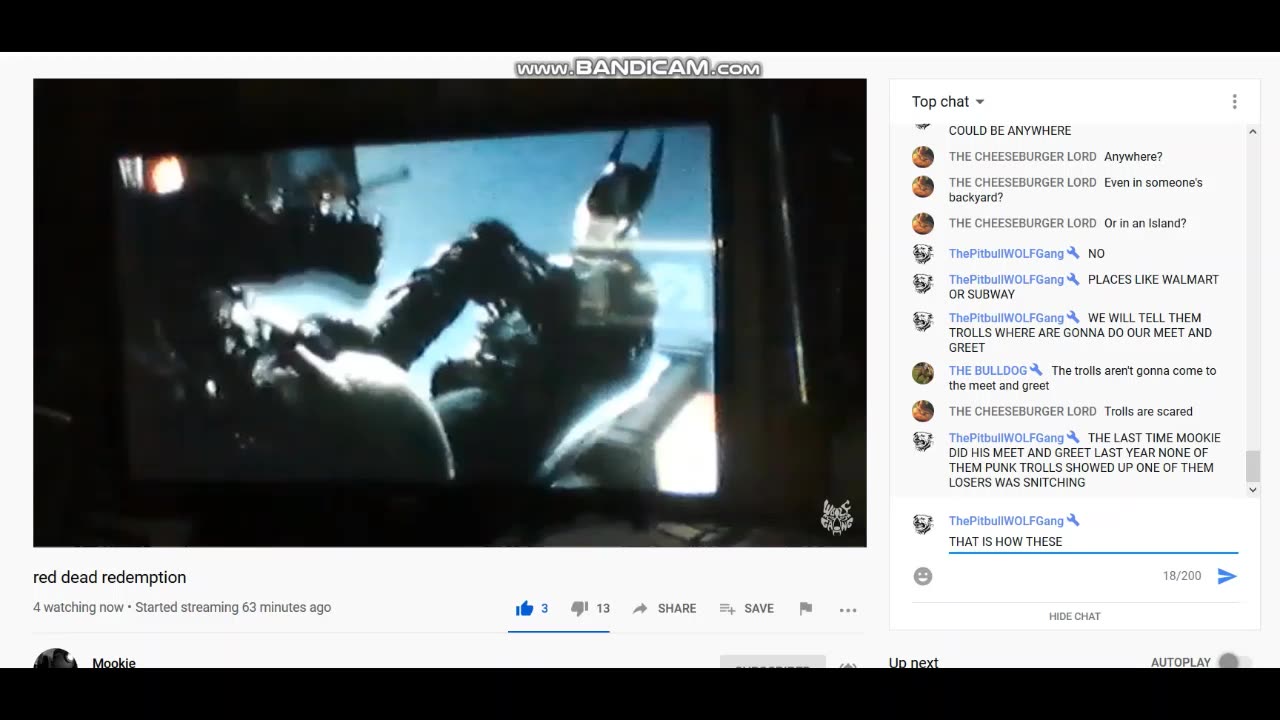Image resolution: width=1280 pixels, height=720 pixels.
Task: Click the chat scrollbar thumb
Action: 1252,466
